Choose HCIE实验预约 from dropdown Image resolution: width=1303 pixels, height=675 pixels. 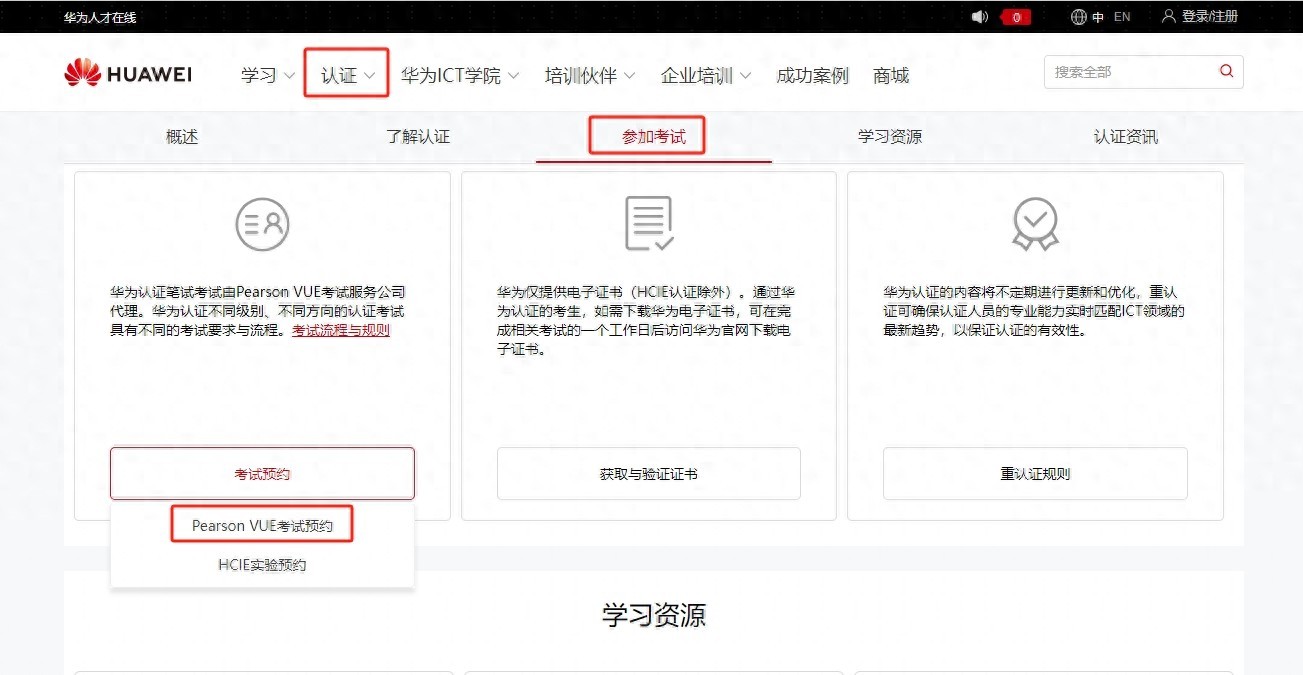262,565
